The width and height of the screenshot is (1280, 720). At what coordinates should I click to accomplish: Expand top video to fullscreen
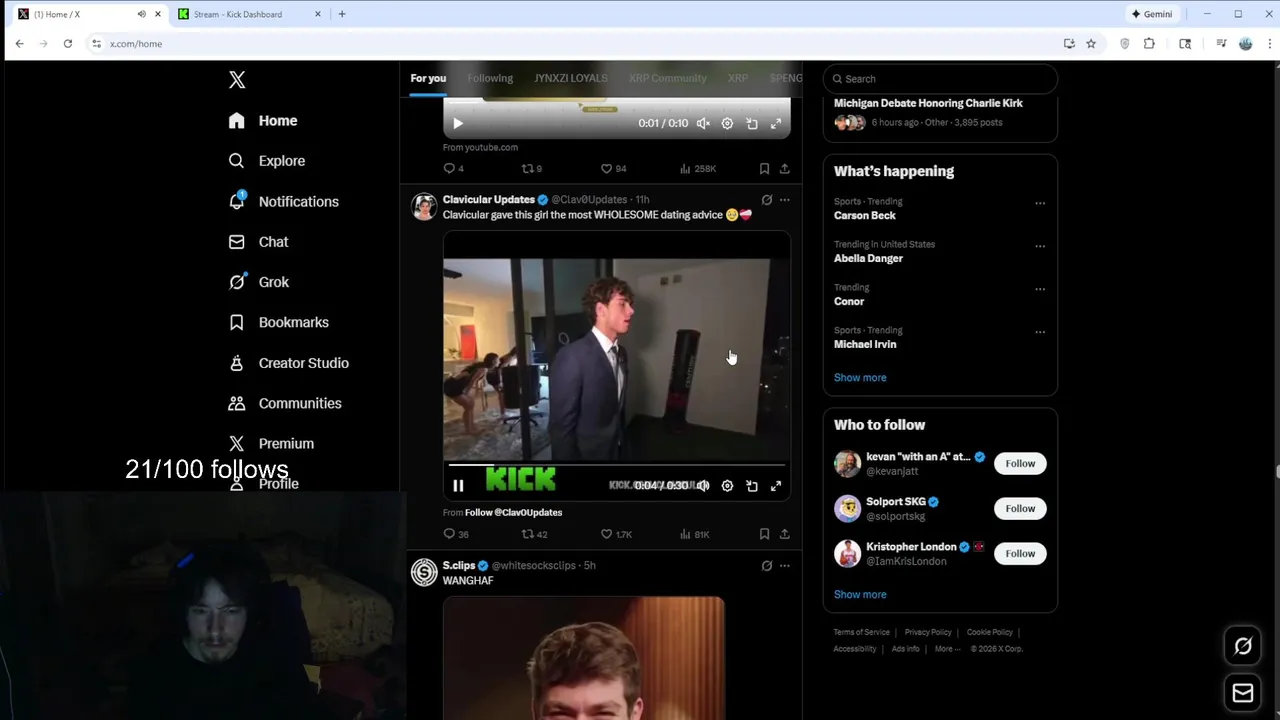776,123
